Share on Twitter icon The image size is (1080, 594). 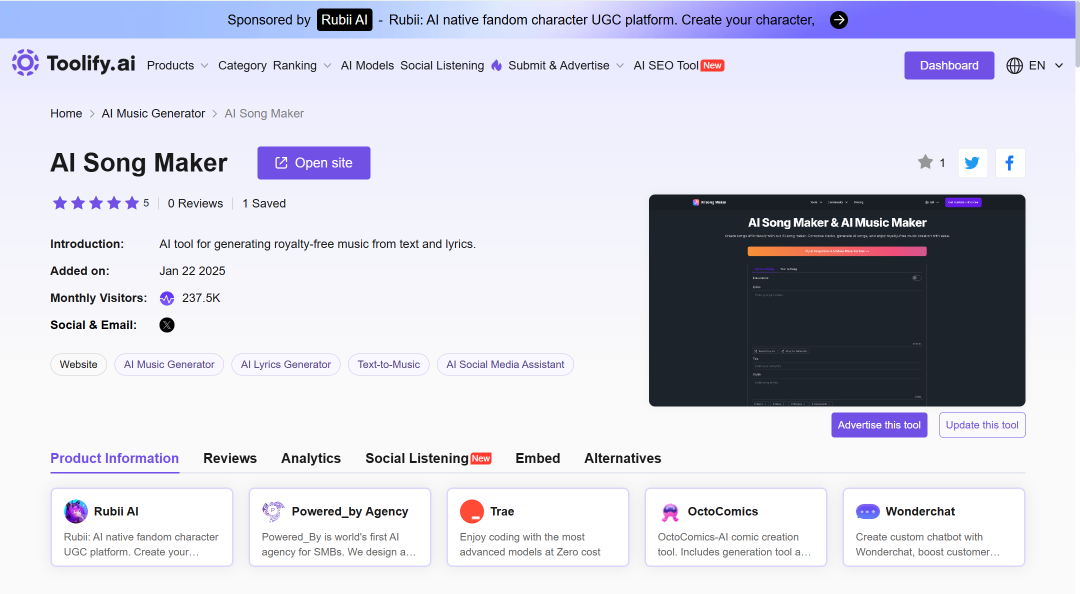coord(973,163)
